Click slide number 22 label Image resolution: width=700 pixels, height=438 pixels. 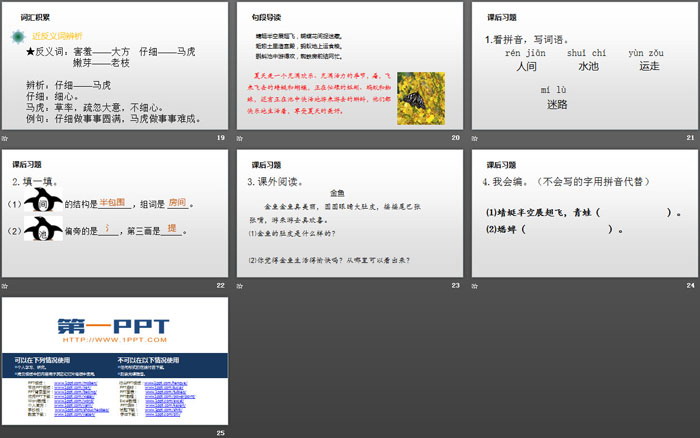pos(220,286)
